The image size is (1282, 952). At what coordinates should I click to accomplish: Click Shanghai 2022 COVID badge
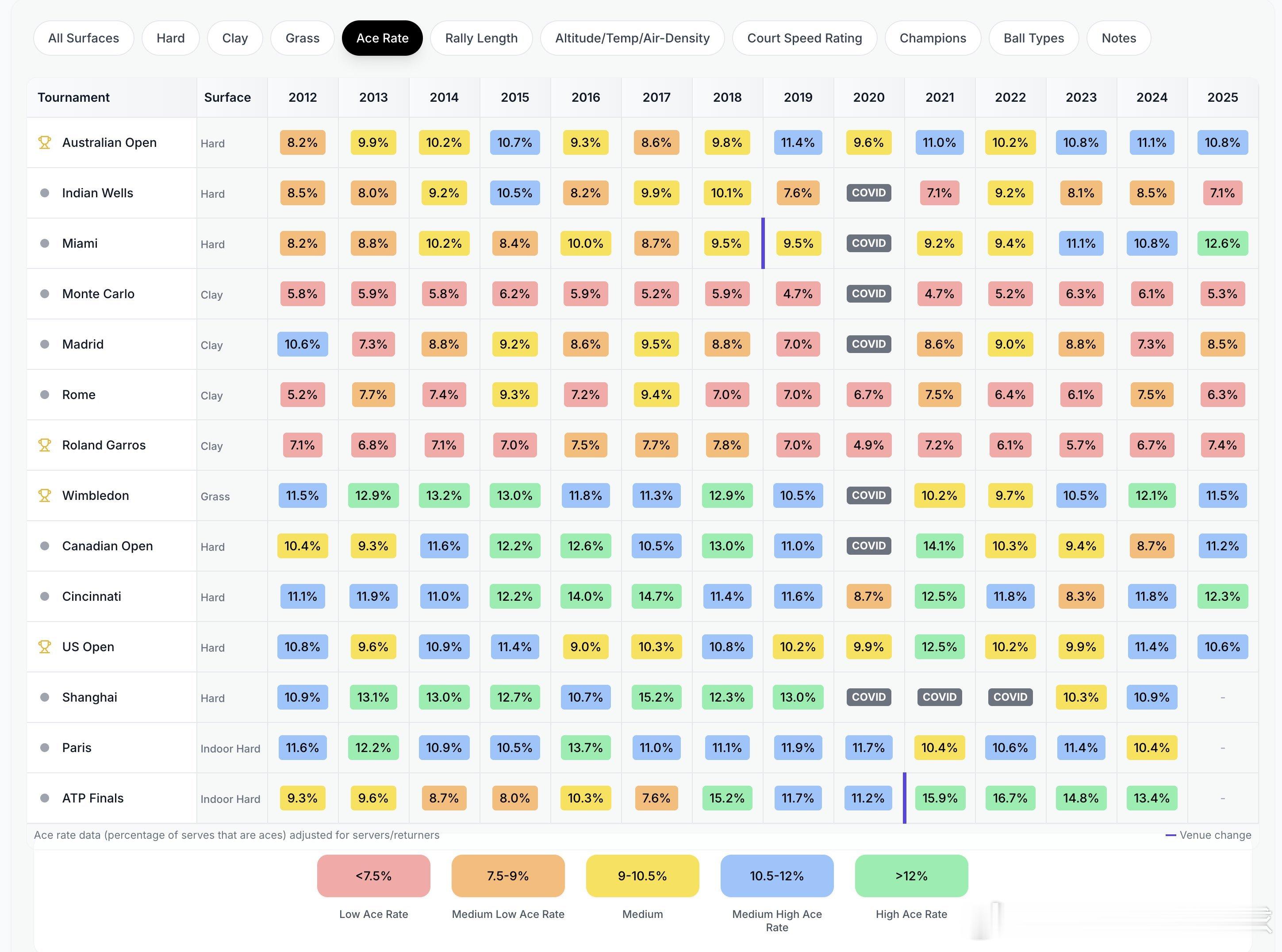click(1010, 697)
